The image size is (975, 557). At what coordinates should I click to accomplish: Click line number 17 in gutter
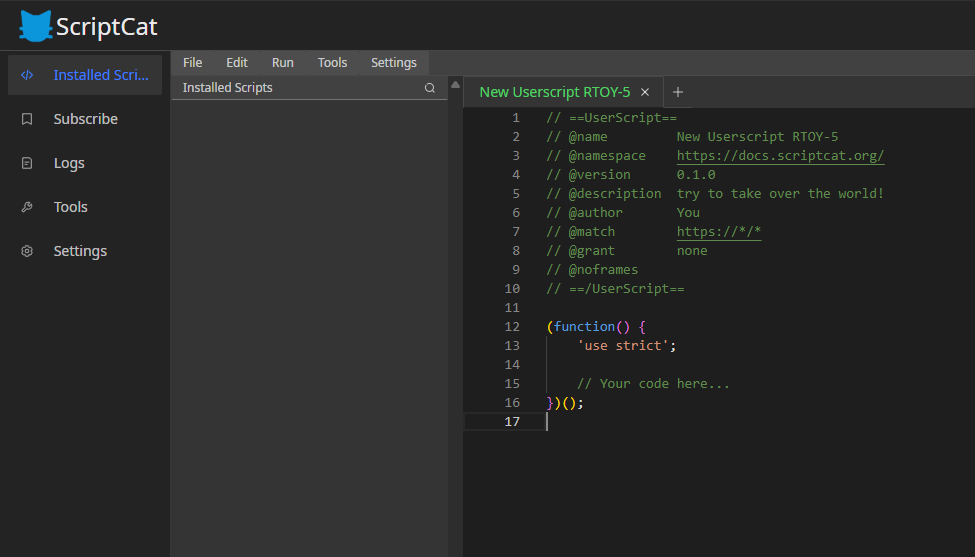pos(512,421)
